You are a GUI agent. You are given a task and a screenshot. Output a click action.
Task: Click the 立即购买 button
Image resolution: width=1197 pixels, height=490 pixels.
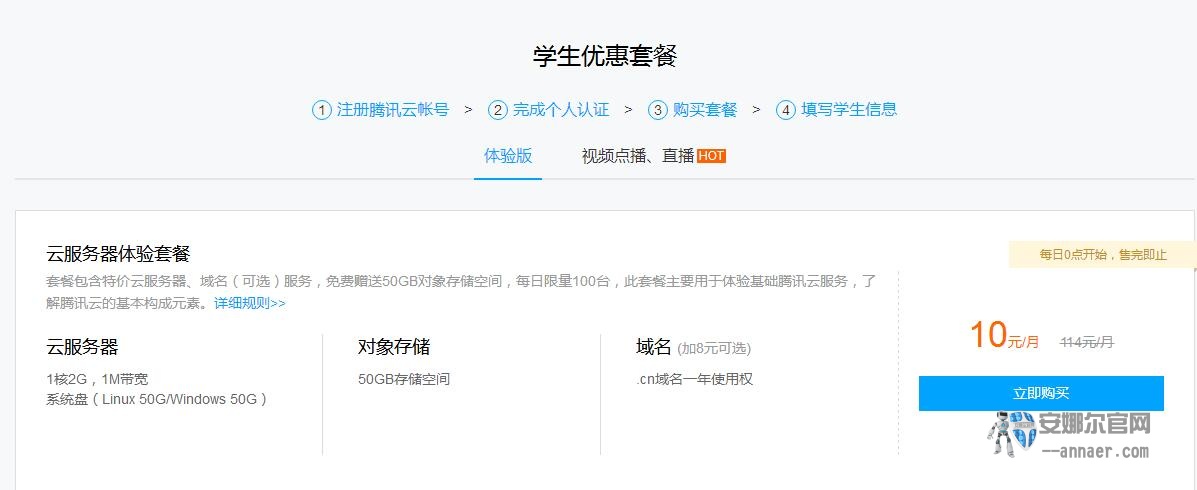[x=1041, y=393]
